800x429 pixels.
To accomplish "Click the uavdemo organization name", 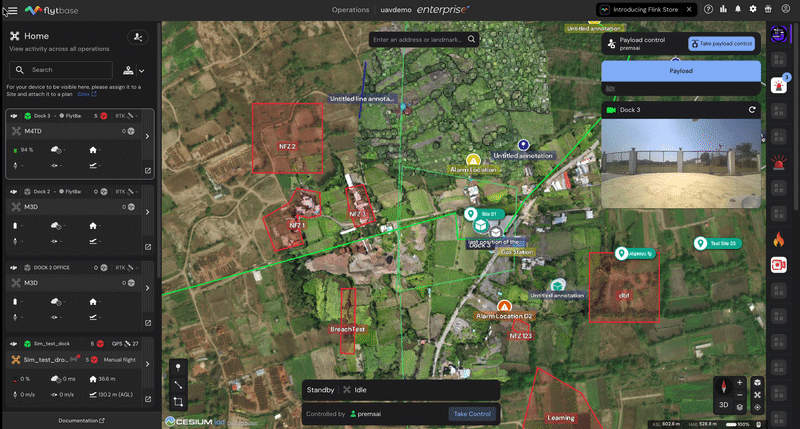I will click(x=396, y=10).
